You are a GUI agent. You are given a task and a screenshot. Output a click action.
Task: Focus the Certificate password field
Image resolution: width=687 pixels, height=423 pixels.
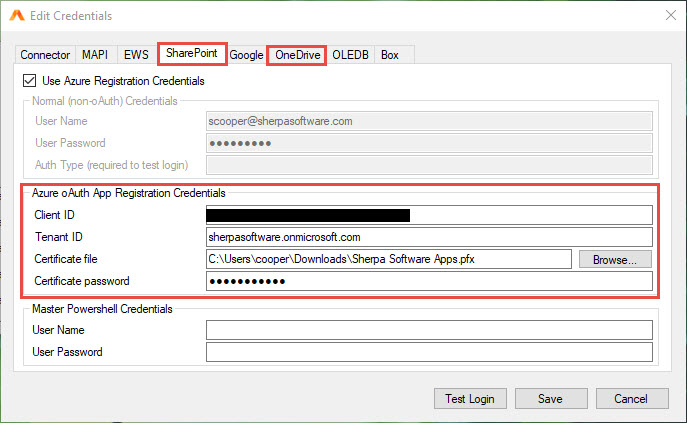click(428, 281)
